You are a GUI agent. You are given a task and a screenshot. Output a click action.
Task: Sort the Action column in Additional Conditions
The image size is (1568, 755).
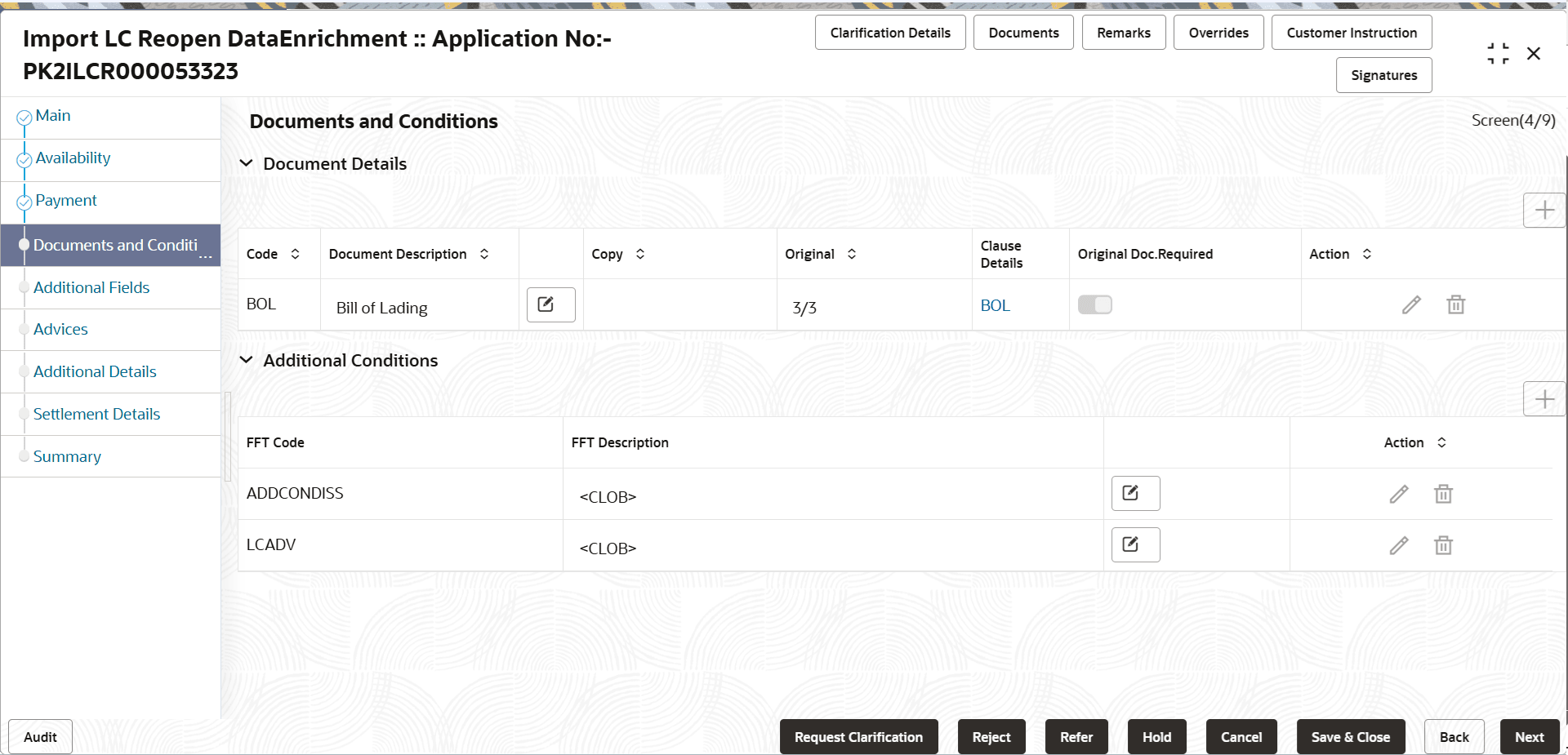[x=1441, y=442]
